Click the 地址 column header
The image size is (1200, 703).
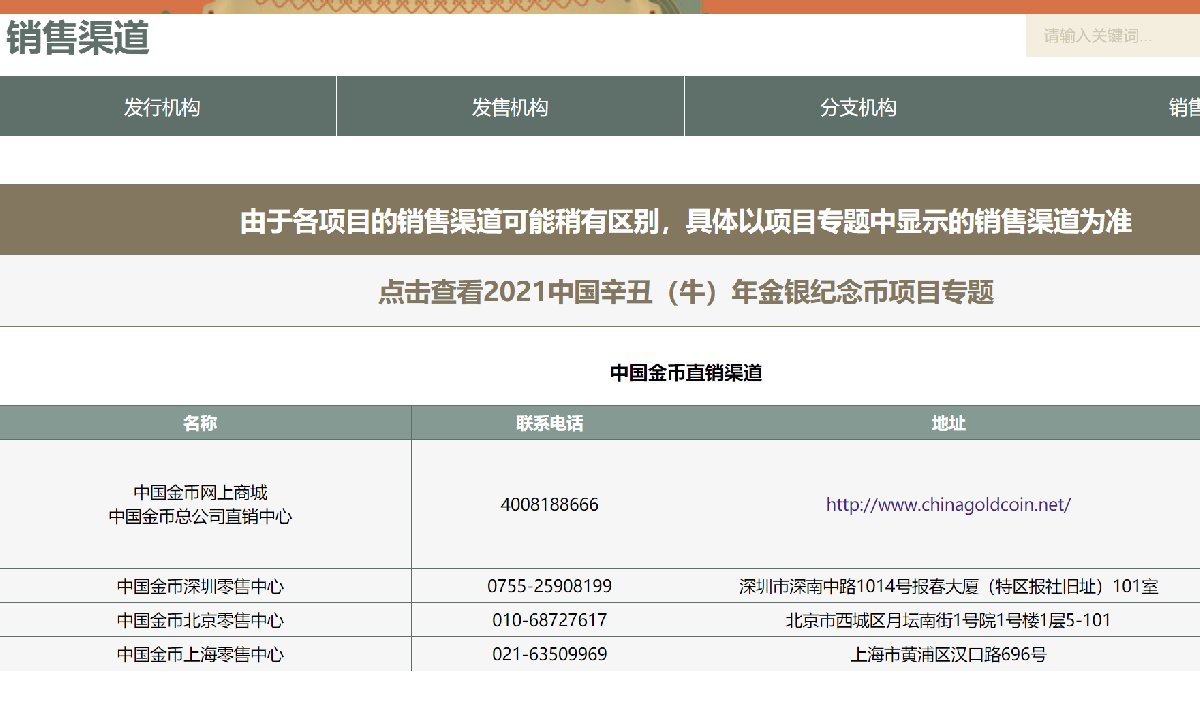click(949, 423)
